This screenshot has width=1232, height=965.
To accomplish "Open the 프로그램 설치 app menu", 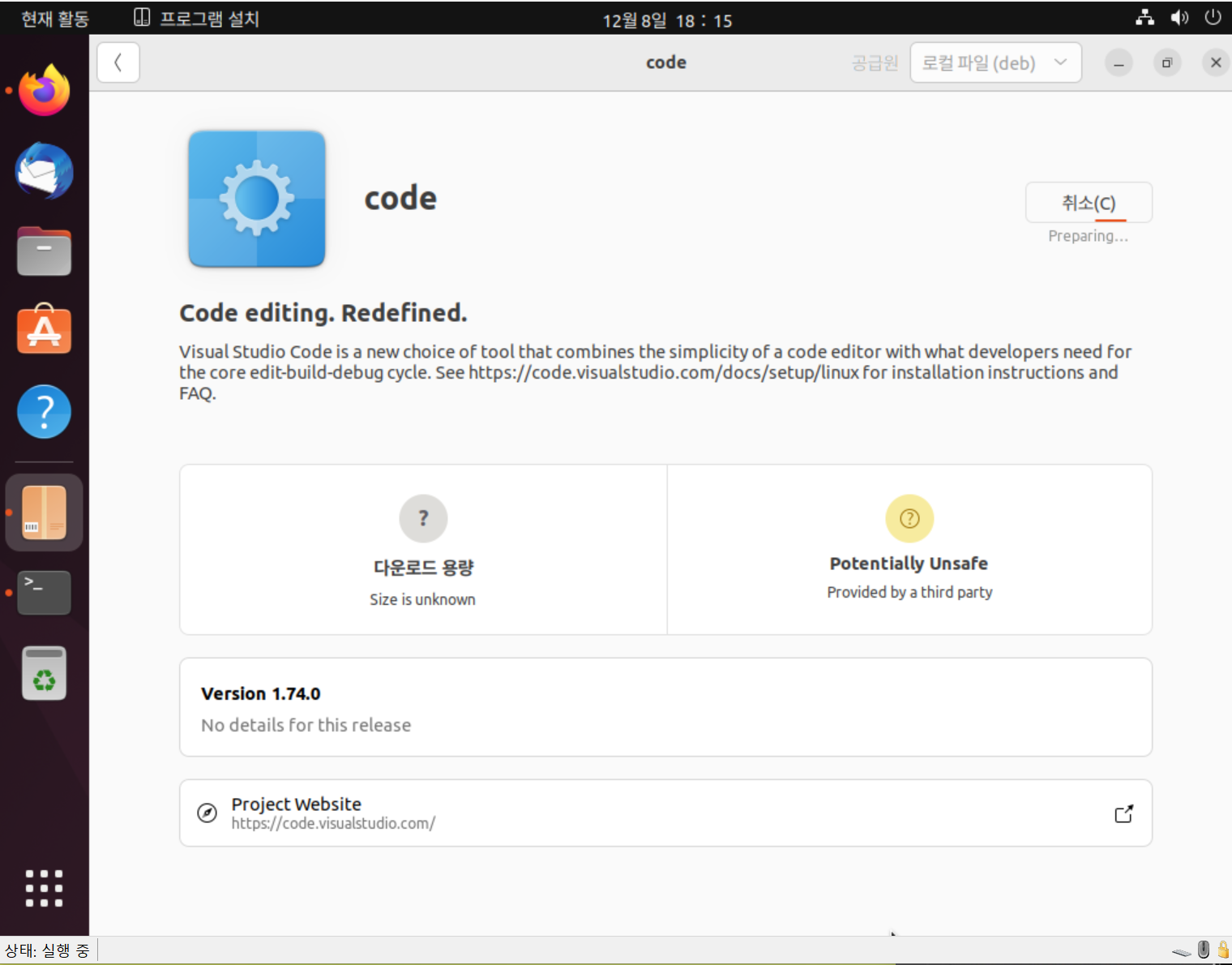I will point(196,19).
